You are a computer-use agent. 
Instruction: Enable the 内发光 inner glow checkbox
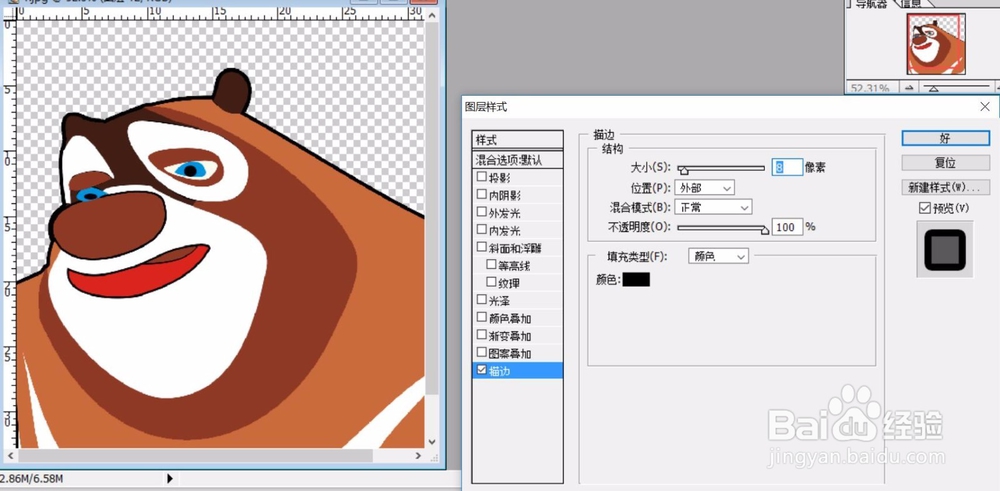[x=482, y=230]
